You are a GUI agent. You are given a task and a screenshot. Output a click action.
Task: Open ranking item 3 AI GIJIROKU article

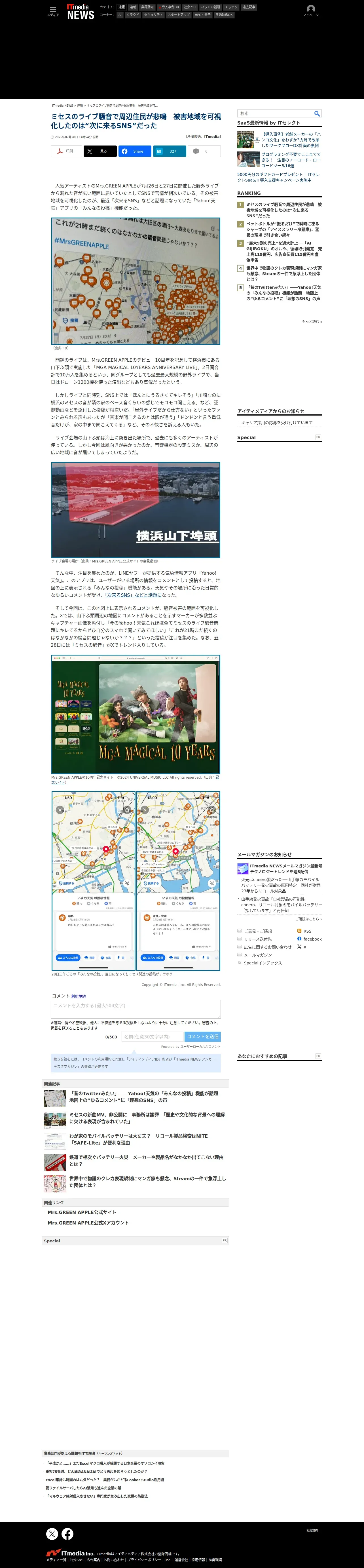coord(284,251)
